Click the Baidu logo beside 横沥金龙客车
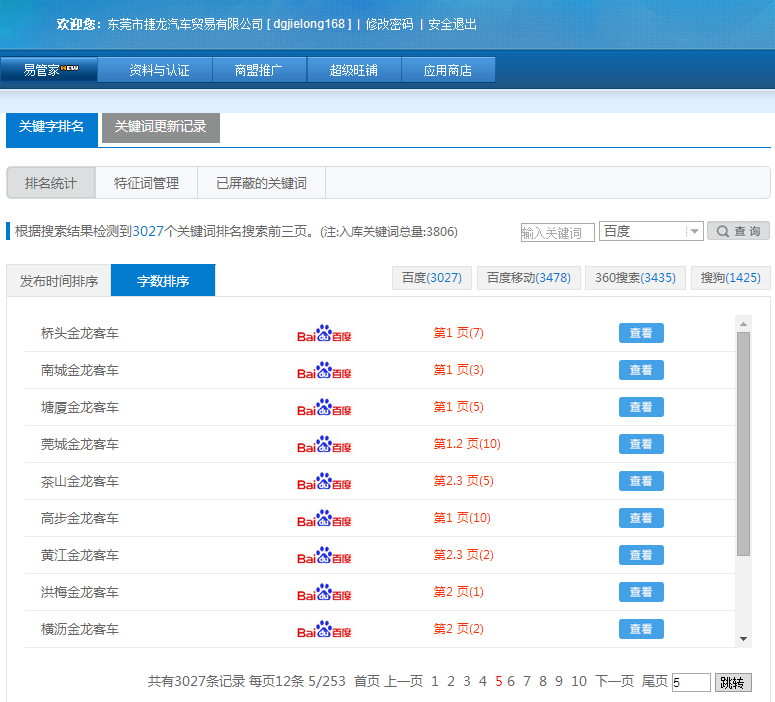775x702 pixels. [x=324, y=629]
